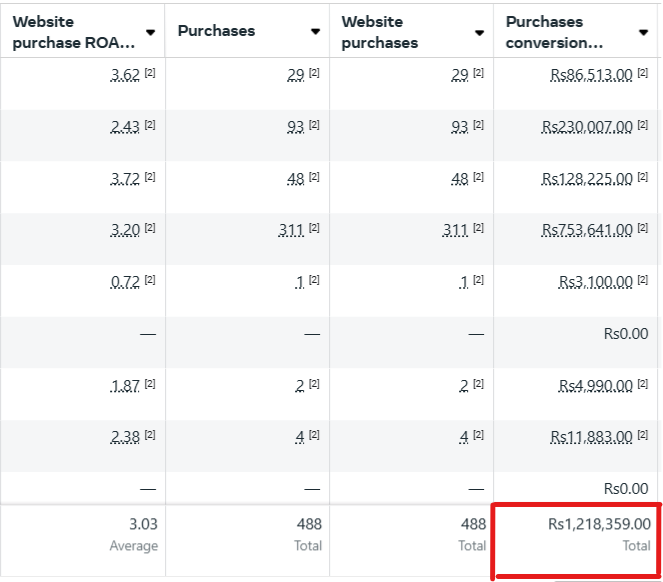Click footnote [2] beside 93 website purchases
Screen dimensions: 663x582
(x=478, y=125)
